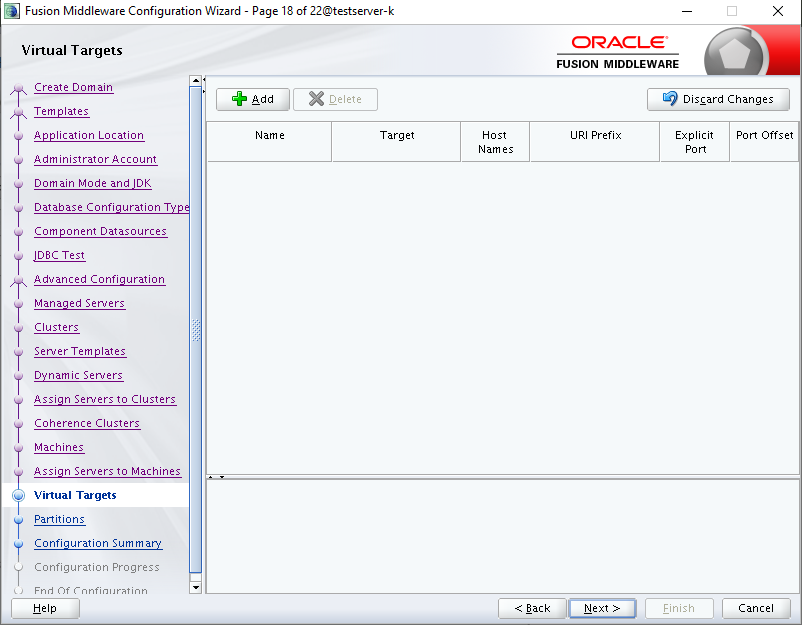The height and width of the screenshot is (625, 802).
Task: Open the Coherence Clusters step
Action: [x=87, y=424]
